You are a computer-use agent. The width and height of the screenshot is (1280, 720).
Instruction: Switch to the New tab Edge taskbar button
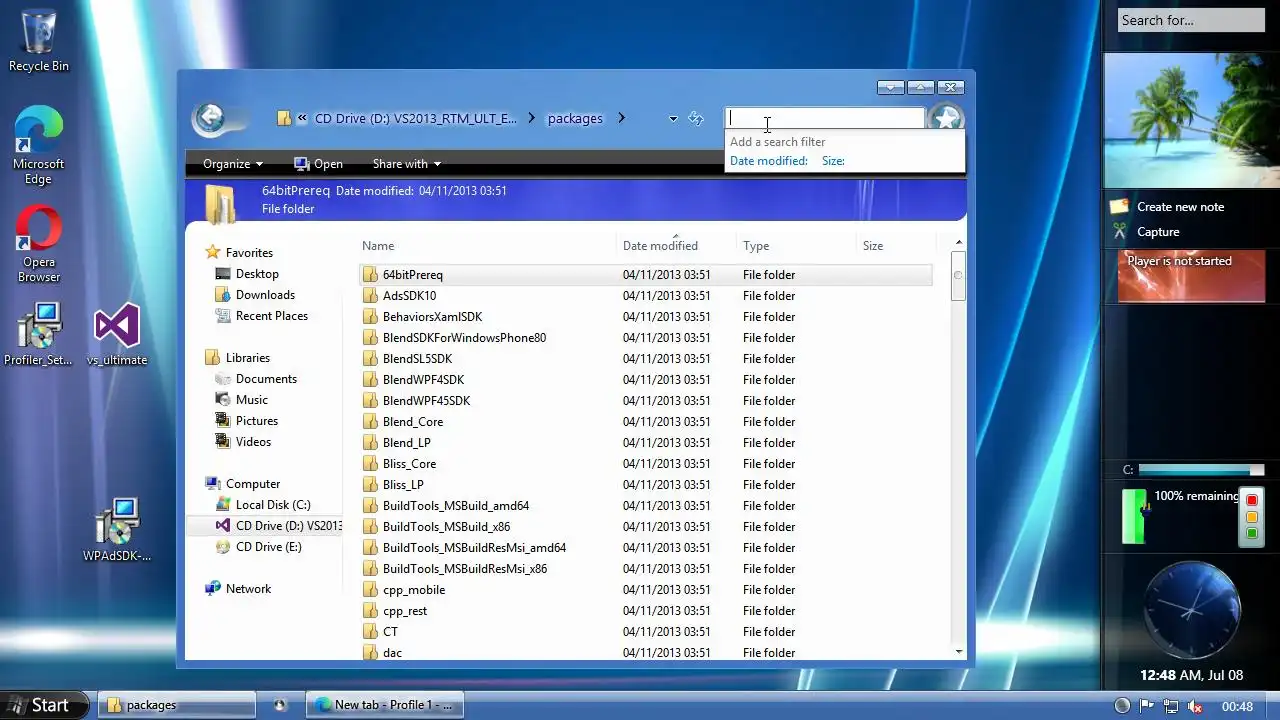(x=384, y=705)
